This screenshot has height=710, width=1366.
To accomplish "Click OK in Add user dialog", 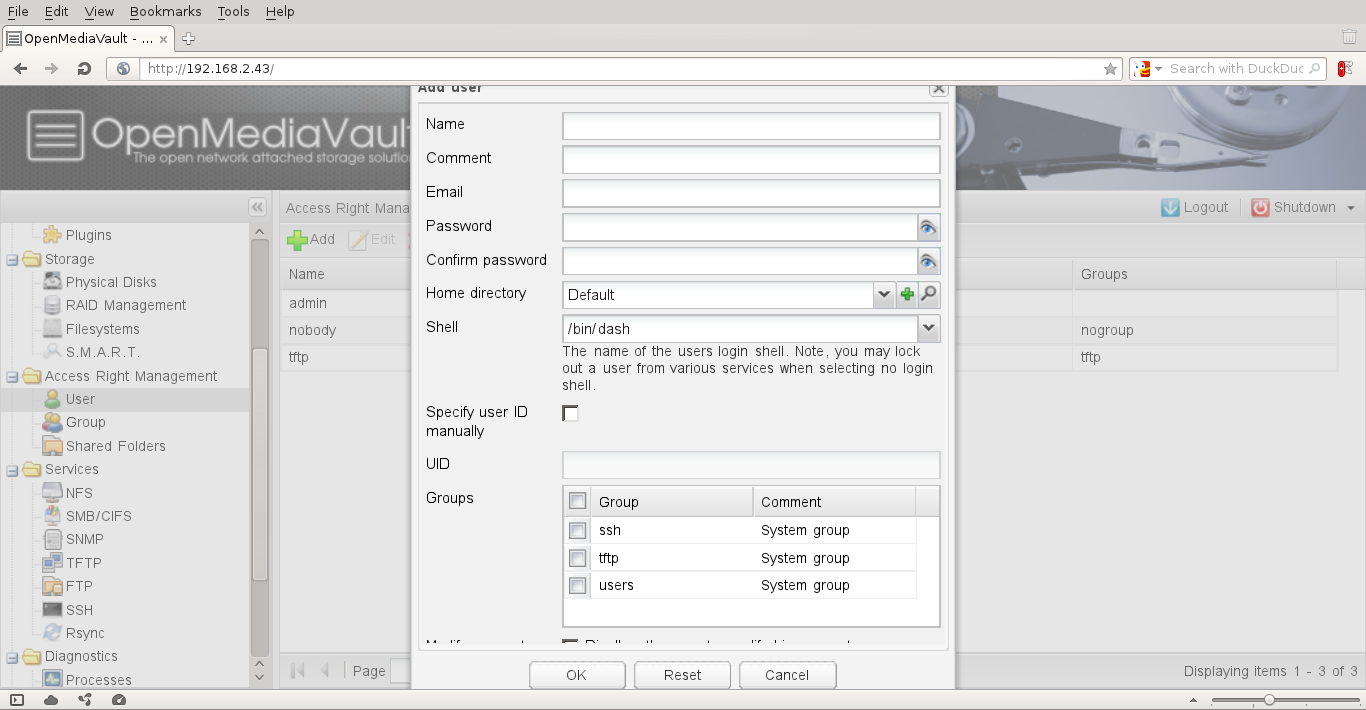I will [x=576, y=675].
